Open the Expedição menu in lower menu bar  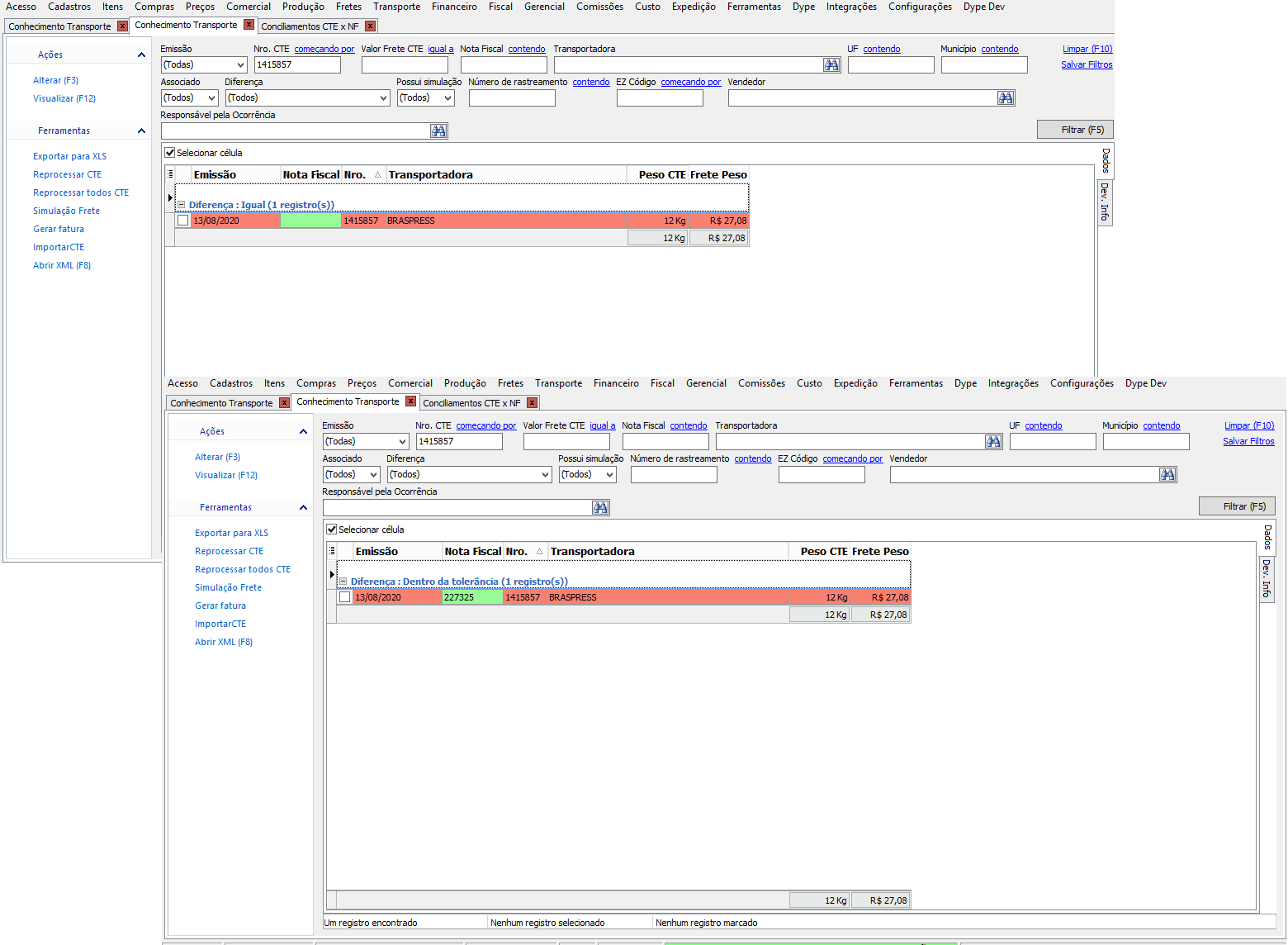[x=855, y=383]
